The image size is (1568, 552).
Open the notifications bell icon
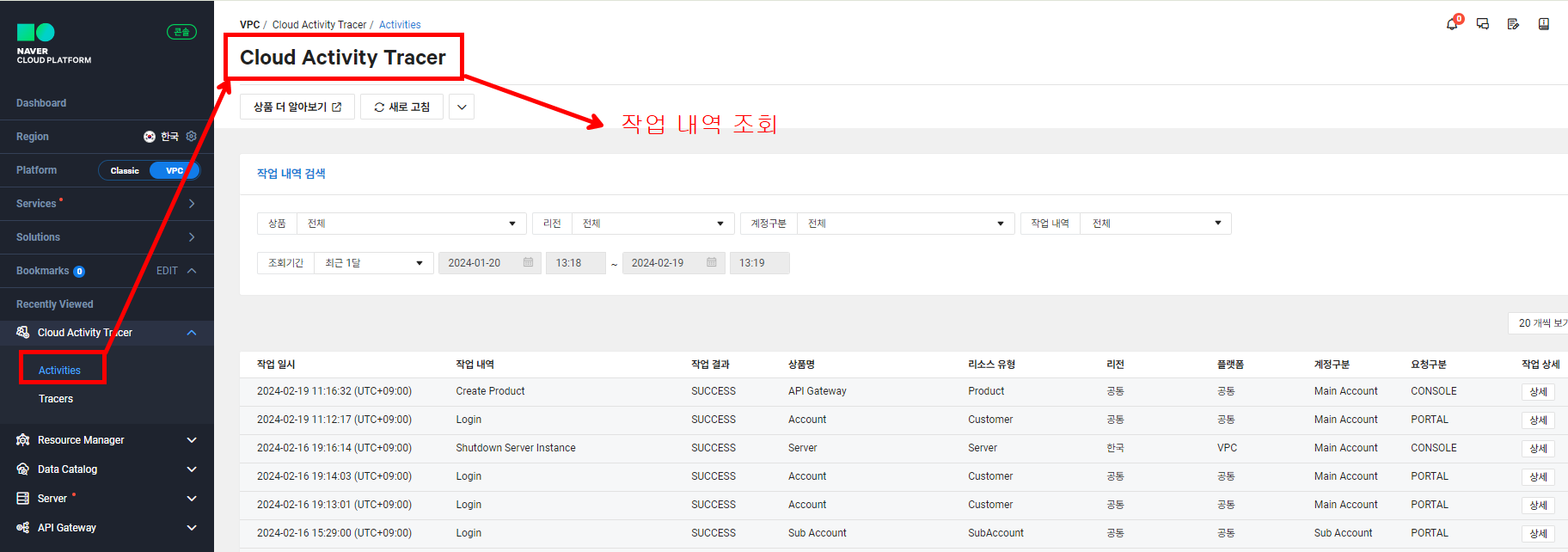[1452, 24]
